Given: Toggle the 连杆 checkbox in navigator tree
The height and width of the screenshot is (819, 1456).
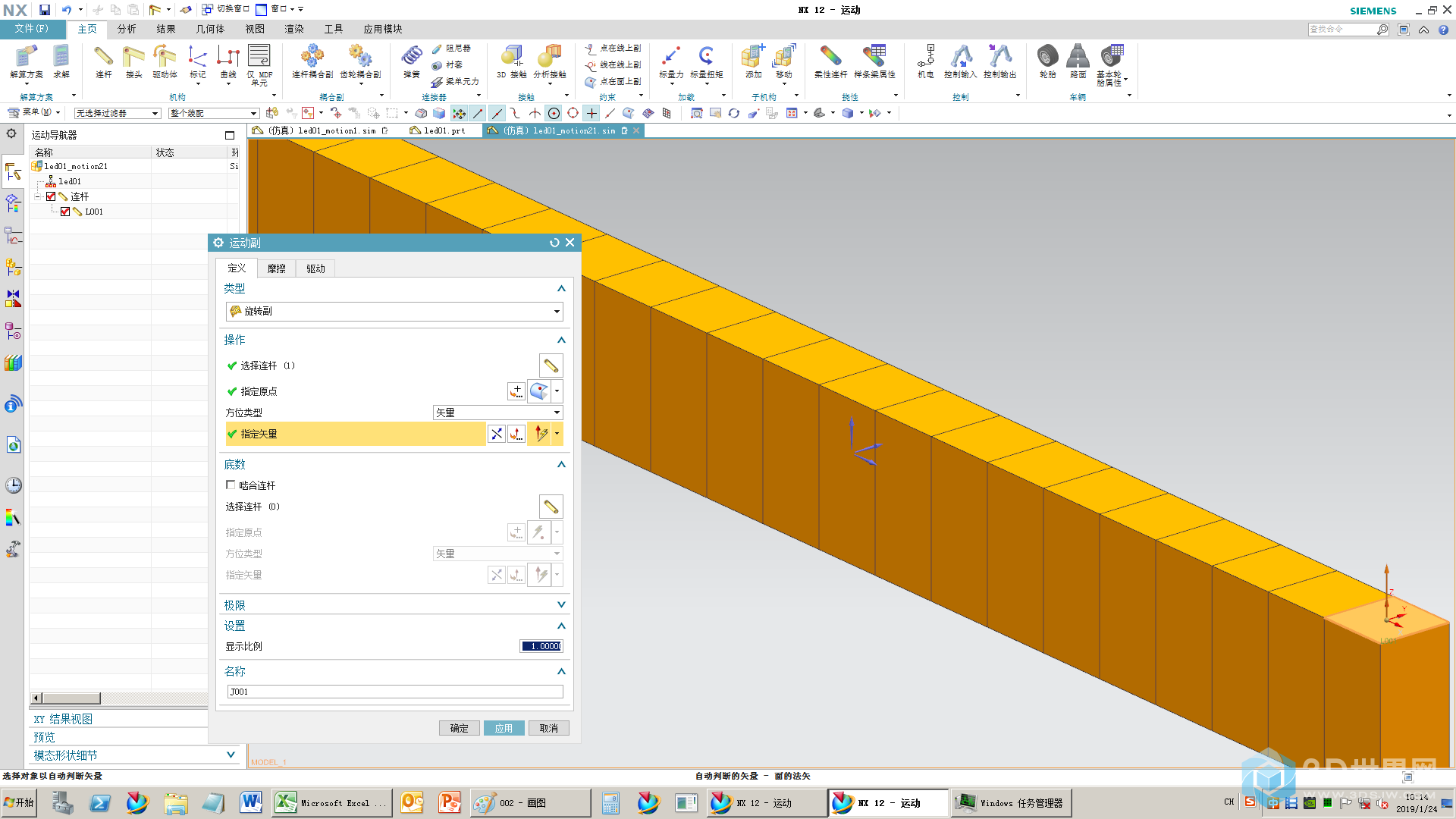Looking at the screenshot, I should [x=51, y=196].
